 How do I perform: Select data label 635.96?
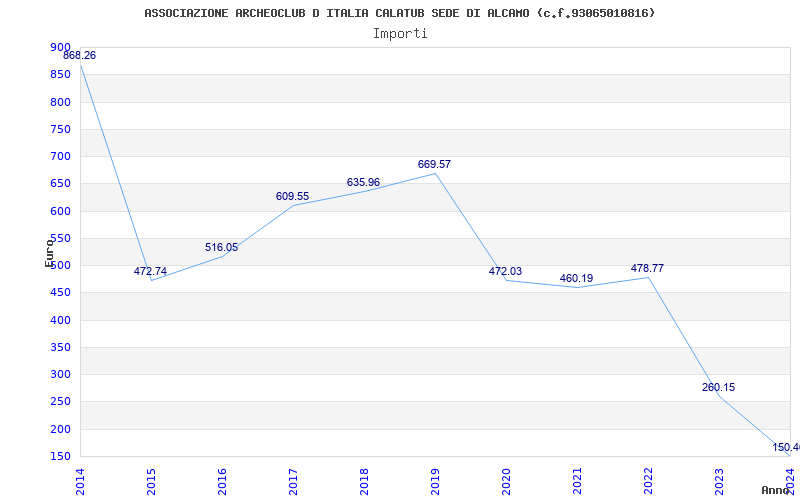click(x=363, y=182)
